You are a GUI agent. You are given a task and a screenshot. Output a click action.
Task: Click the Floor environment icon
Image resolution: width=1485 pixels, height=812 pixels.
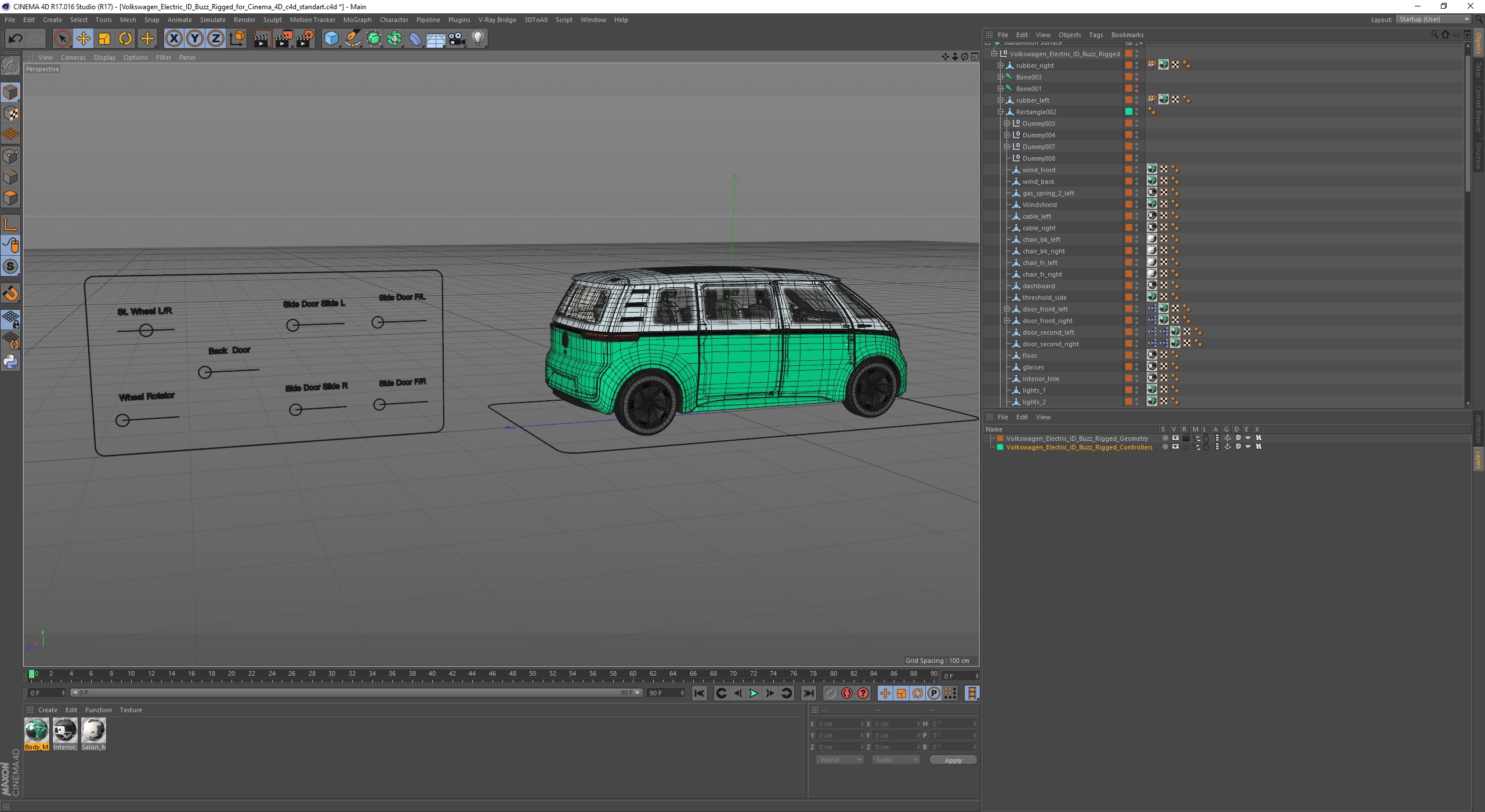[x=436, y=38]
